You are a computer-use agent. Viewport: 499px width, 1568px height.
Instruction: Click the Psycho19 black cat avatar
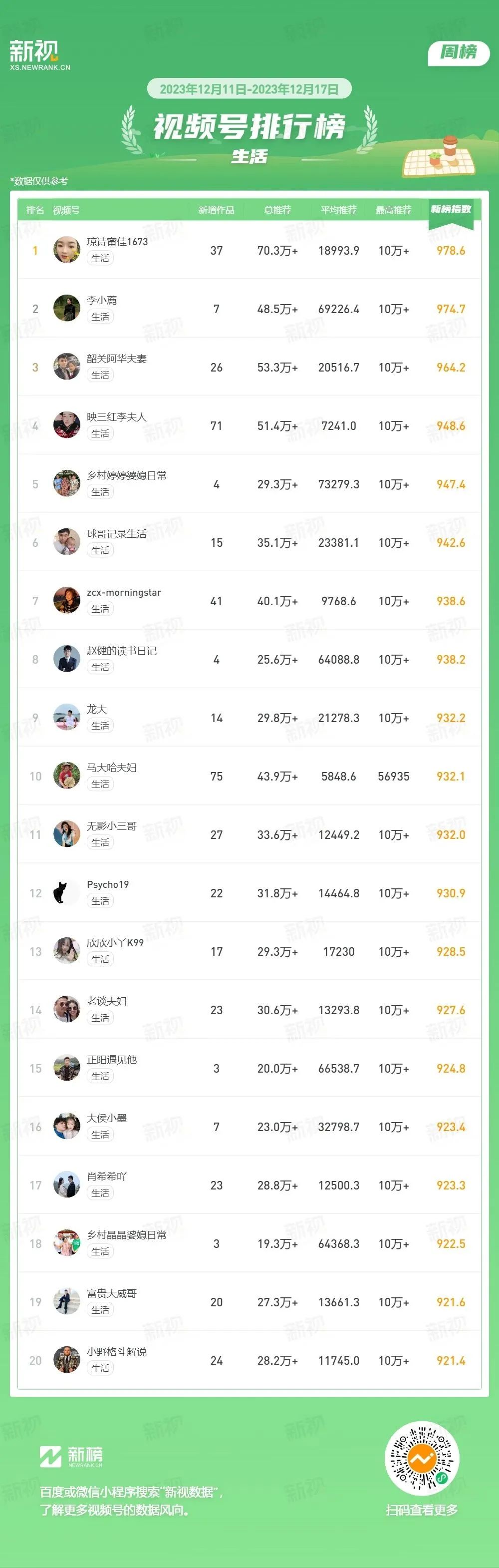tap(67, 892)
